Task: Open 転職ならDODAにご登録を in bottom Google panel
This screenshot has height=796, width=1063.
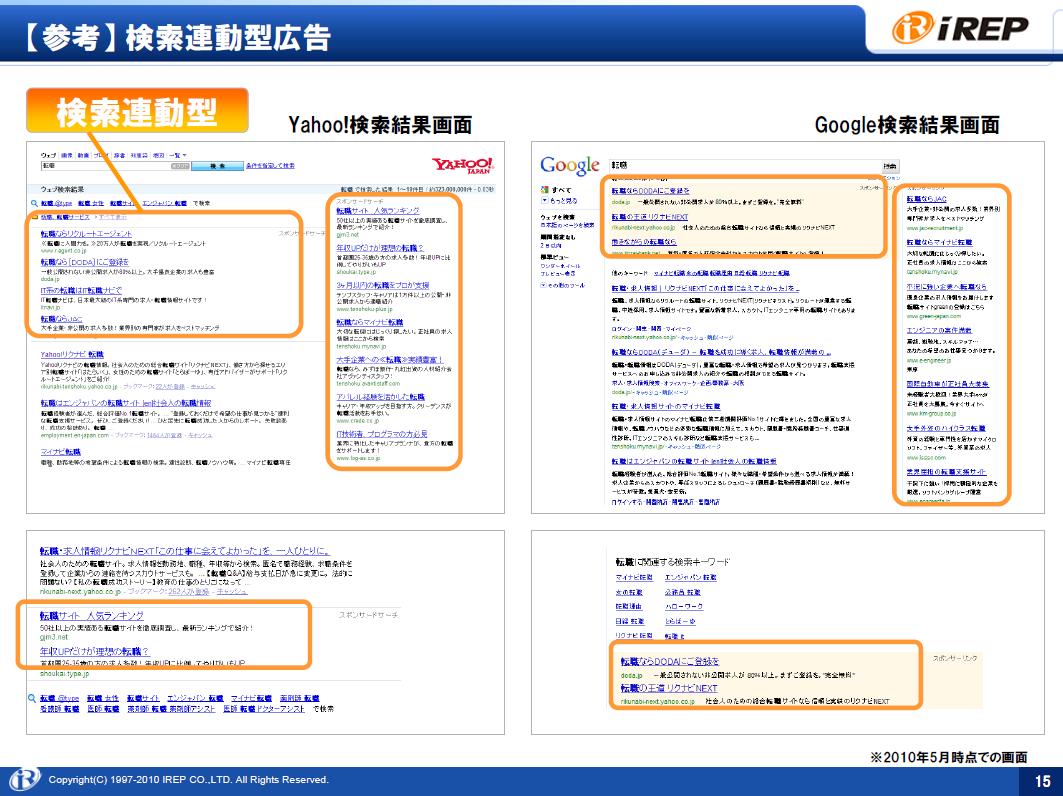Action: click(x=670, y=661)
